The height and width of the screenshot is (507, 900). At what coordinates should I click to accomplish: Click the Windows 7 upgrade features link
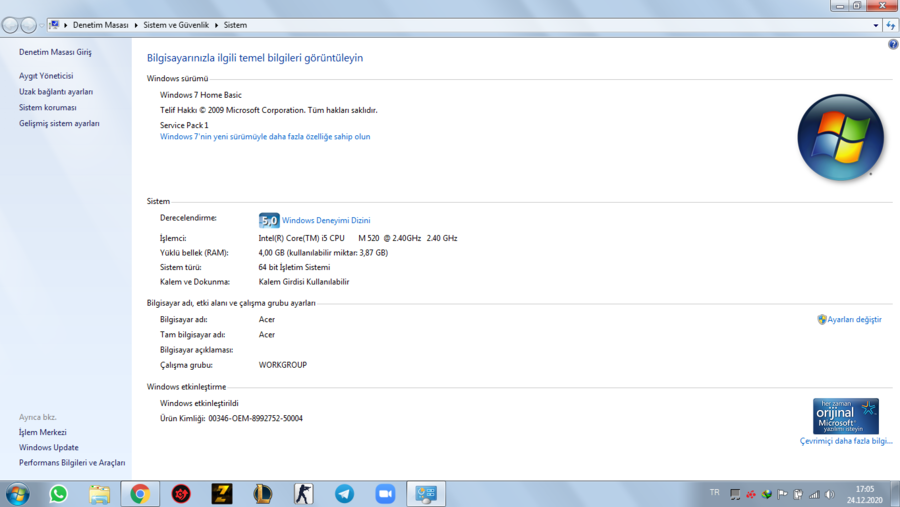pyautogui.click(x=265, y=137)
